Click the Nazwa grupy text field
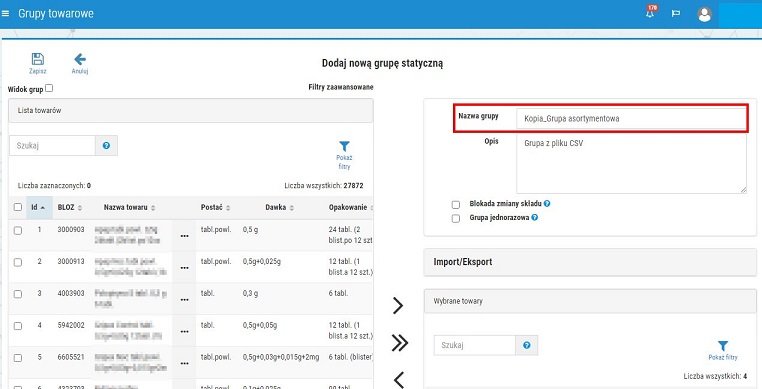 [x=631, y=118]
